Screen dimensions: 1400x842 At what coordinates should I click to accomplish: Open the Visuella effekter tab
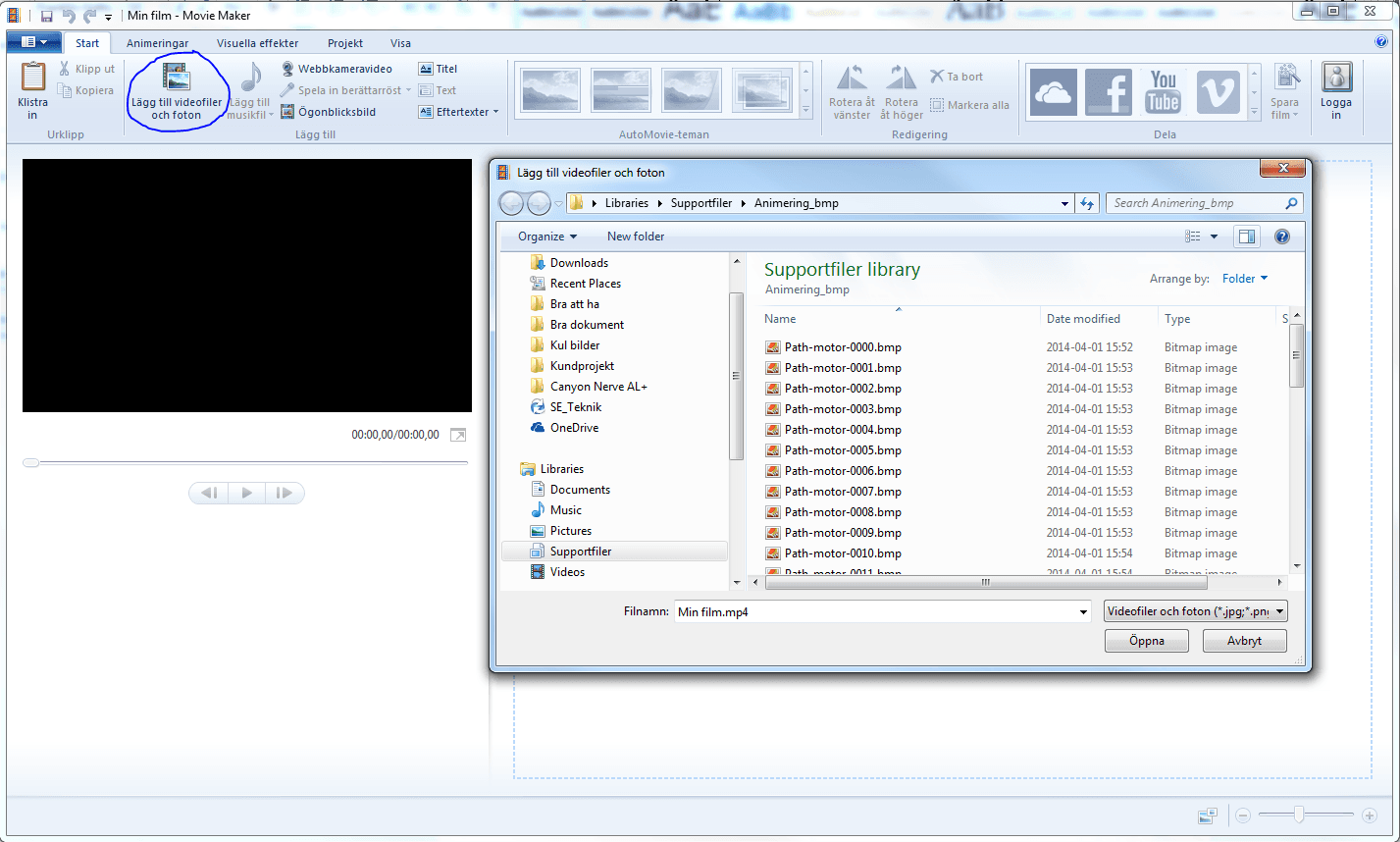[257, 43]
